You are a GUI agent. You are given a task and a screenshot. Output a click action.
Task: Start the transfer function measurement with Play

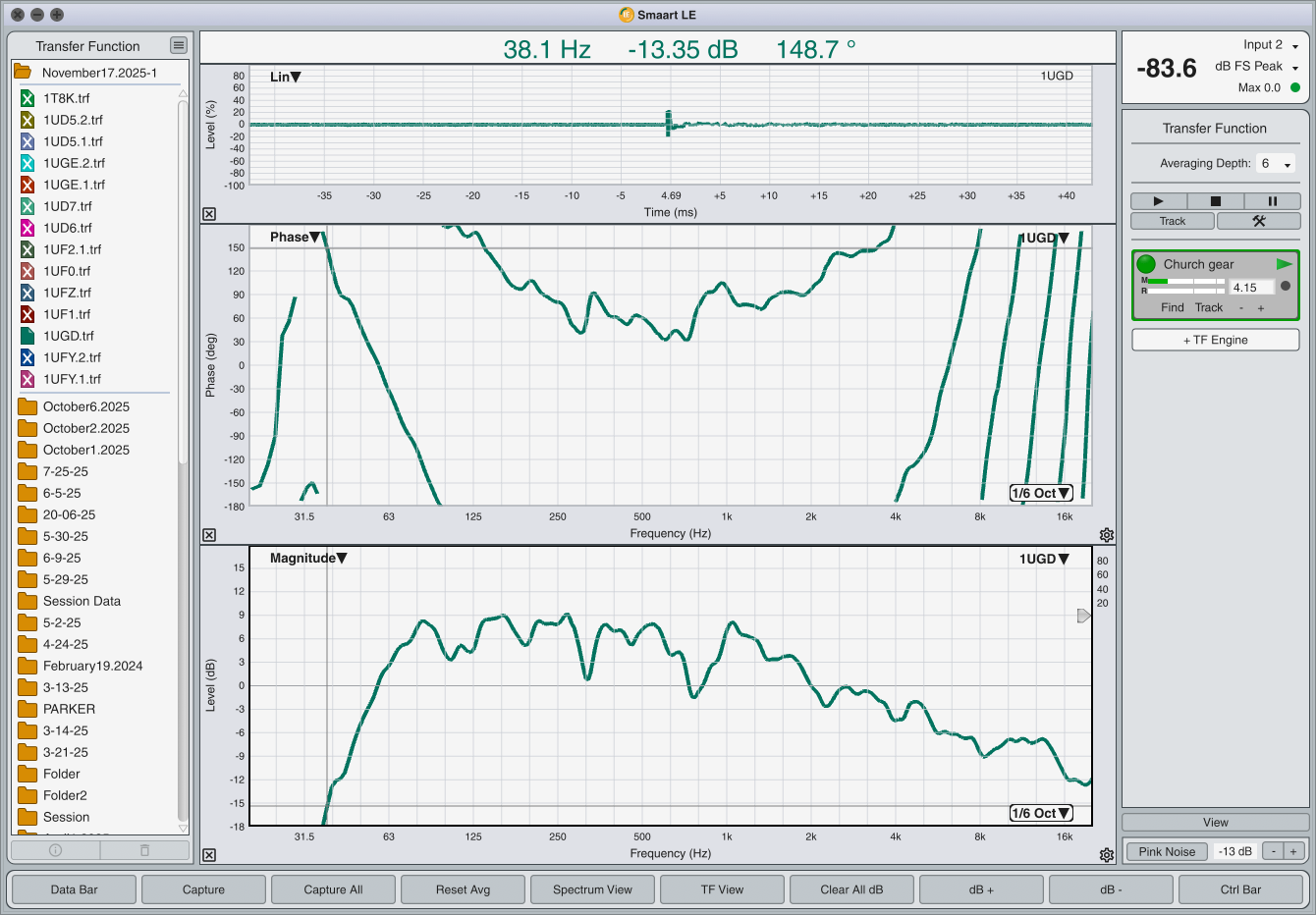click(1158, 200)
